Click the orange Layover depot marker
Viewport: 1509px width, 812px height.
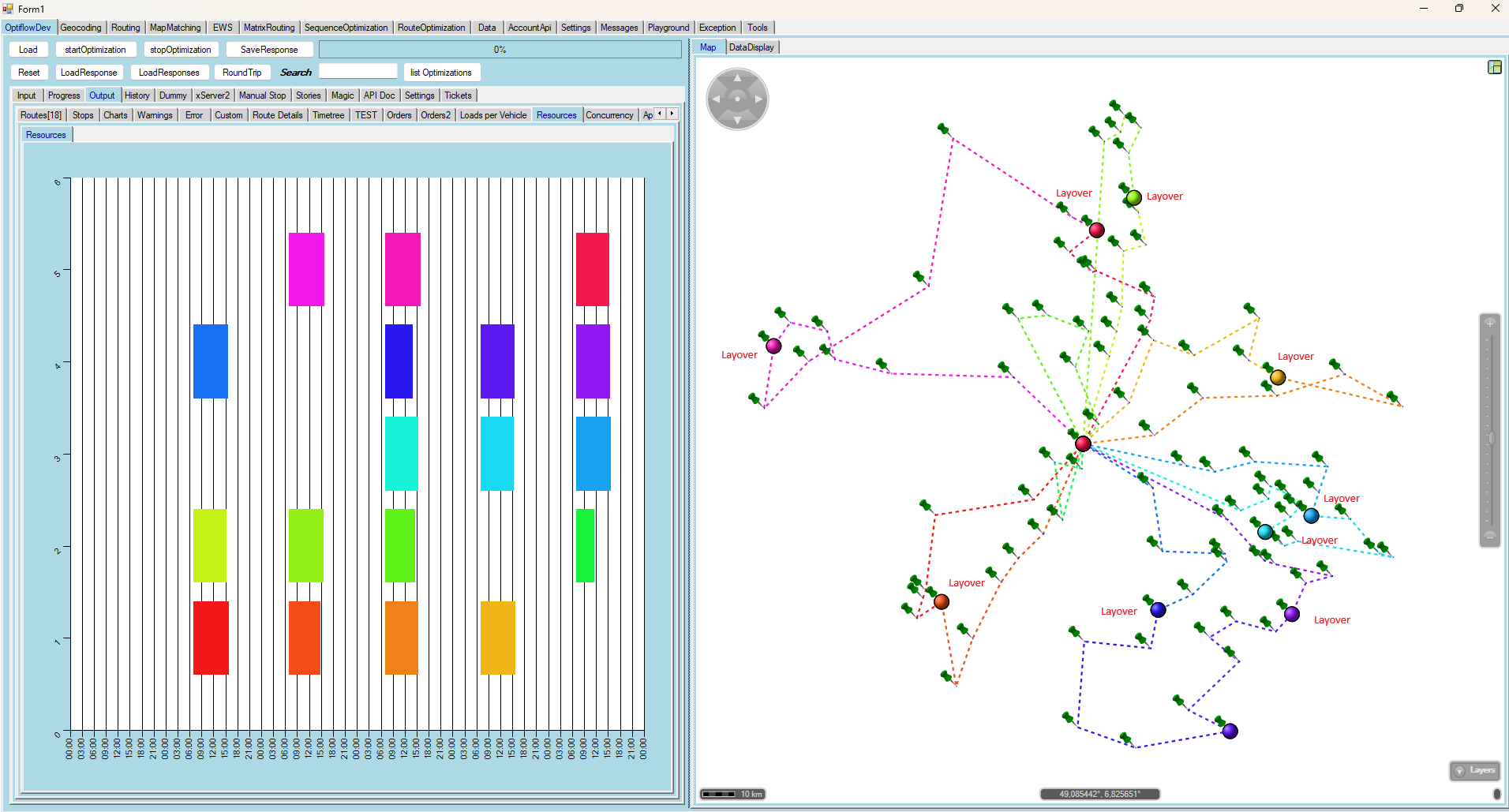click(x=1277, y=378)
